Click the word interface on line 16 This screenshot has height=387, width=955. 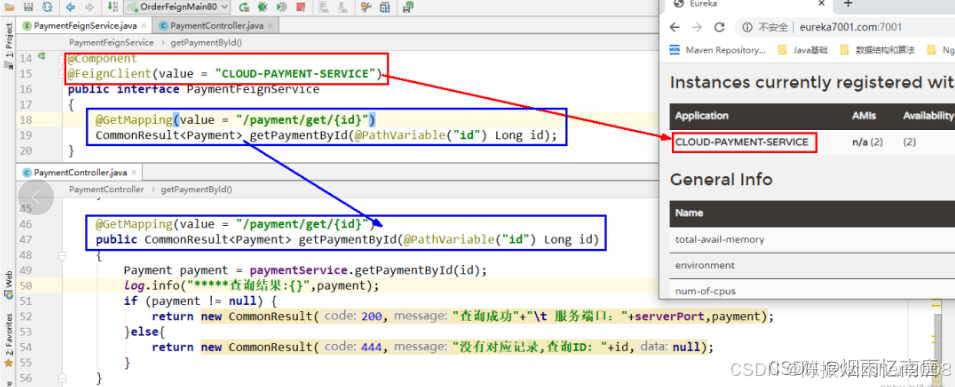[x=148, y=90]
